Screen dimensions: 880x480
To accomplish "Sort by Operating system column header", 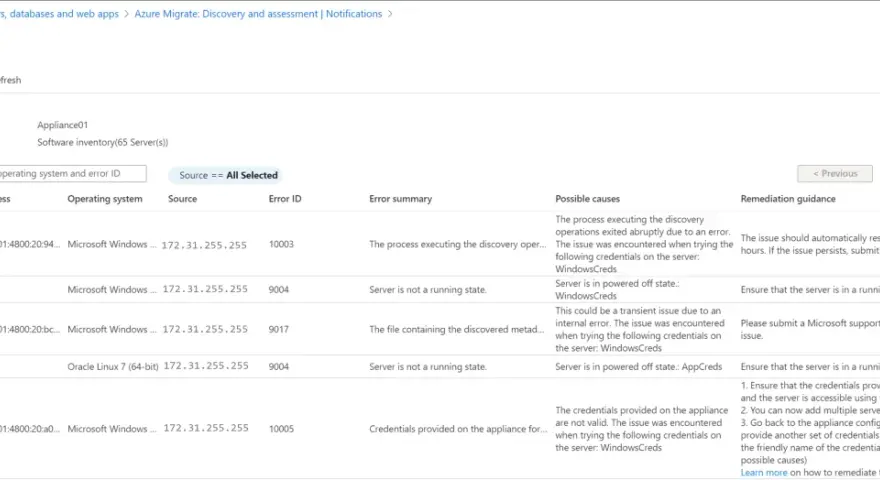I will pos(105,199).
